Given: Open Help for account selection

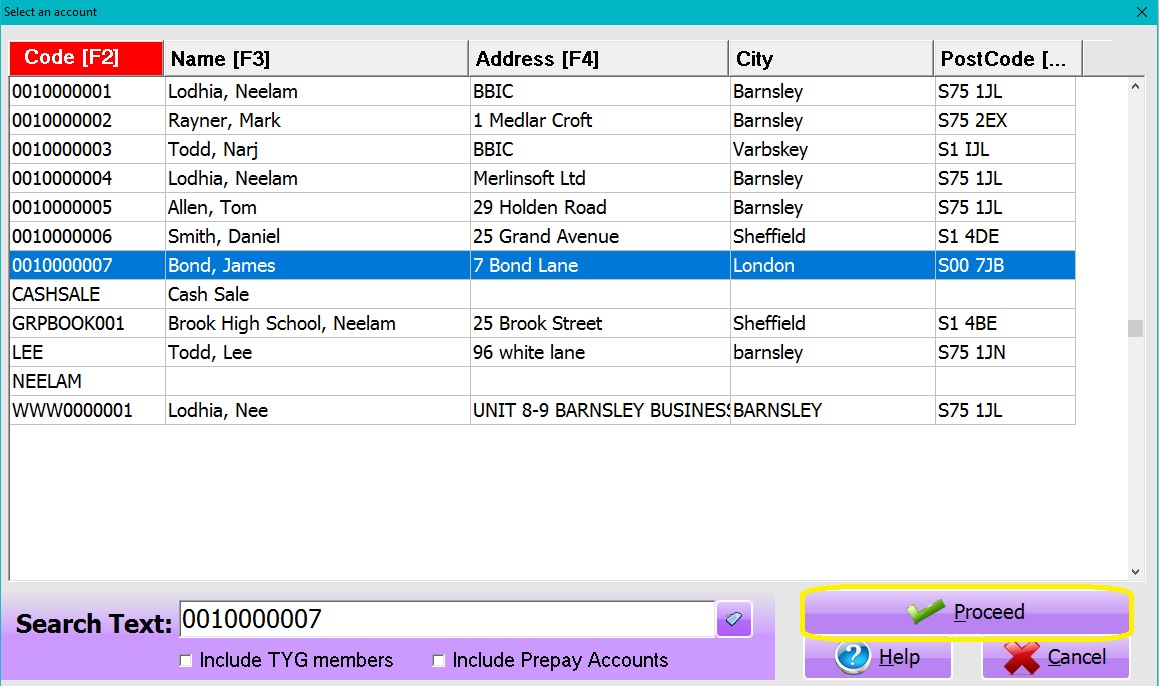Looking at the screenshot, I should point(877,657).
